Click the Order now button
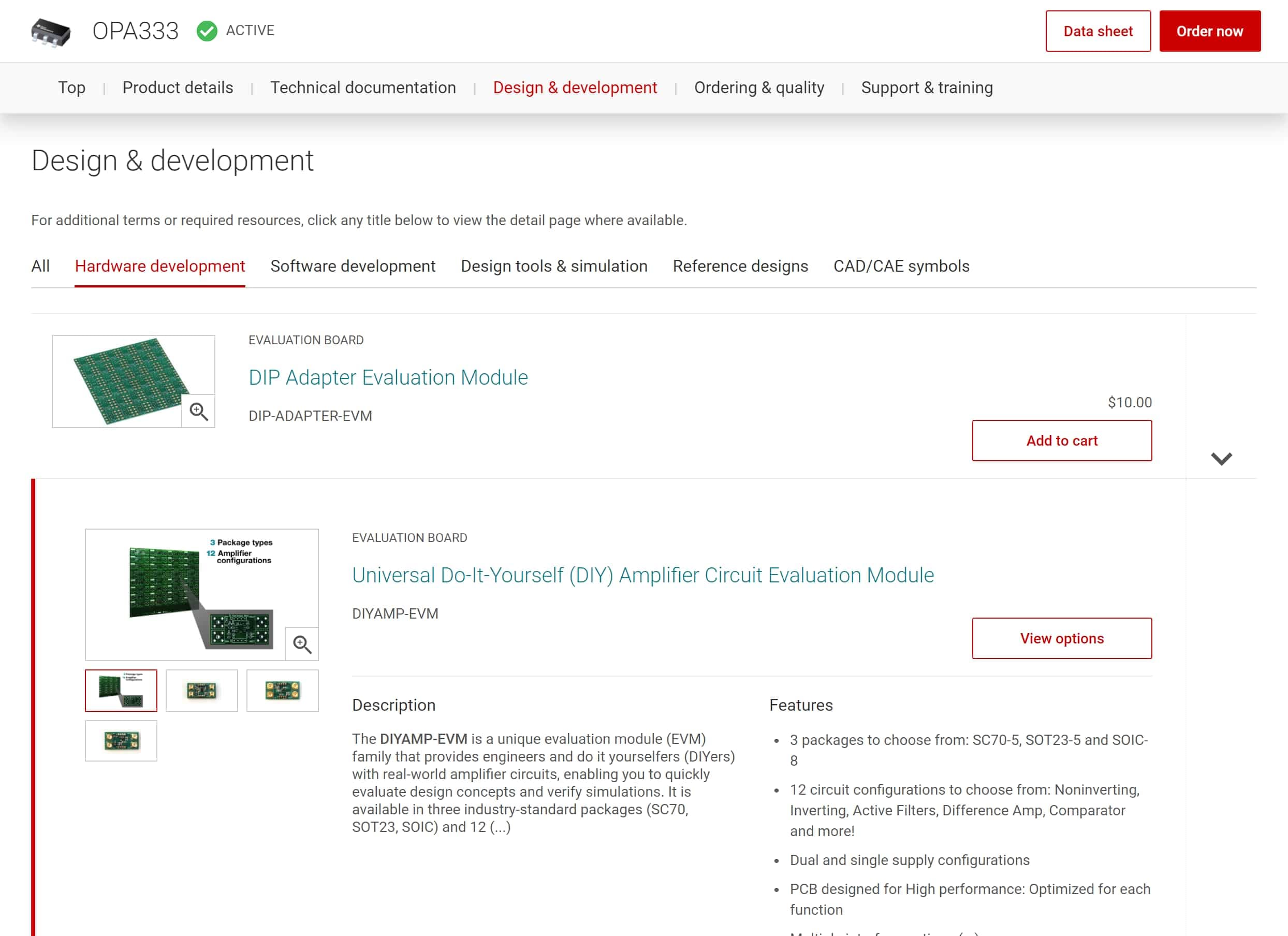 click(x=1210, y=31)
